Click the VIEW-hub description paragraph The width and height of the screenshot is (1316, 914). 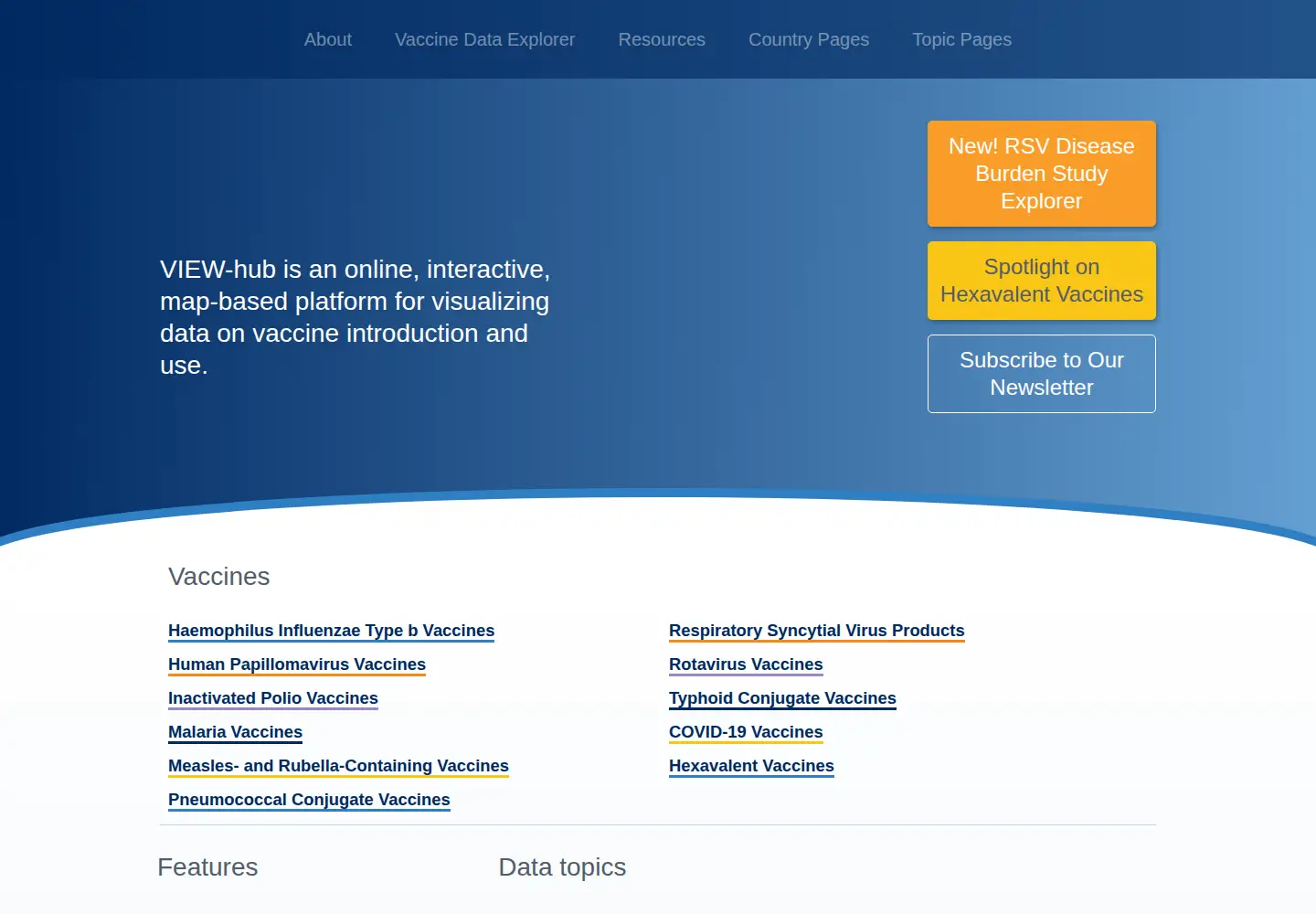[356, 317]
